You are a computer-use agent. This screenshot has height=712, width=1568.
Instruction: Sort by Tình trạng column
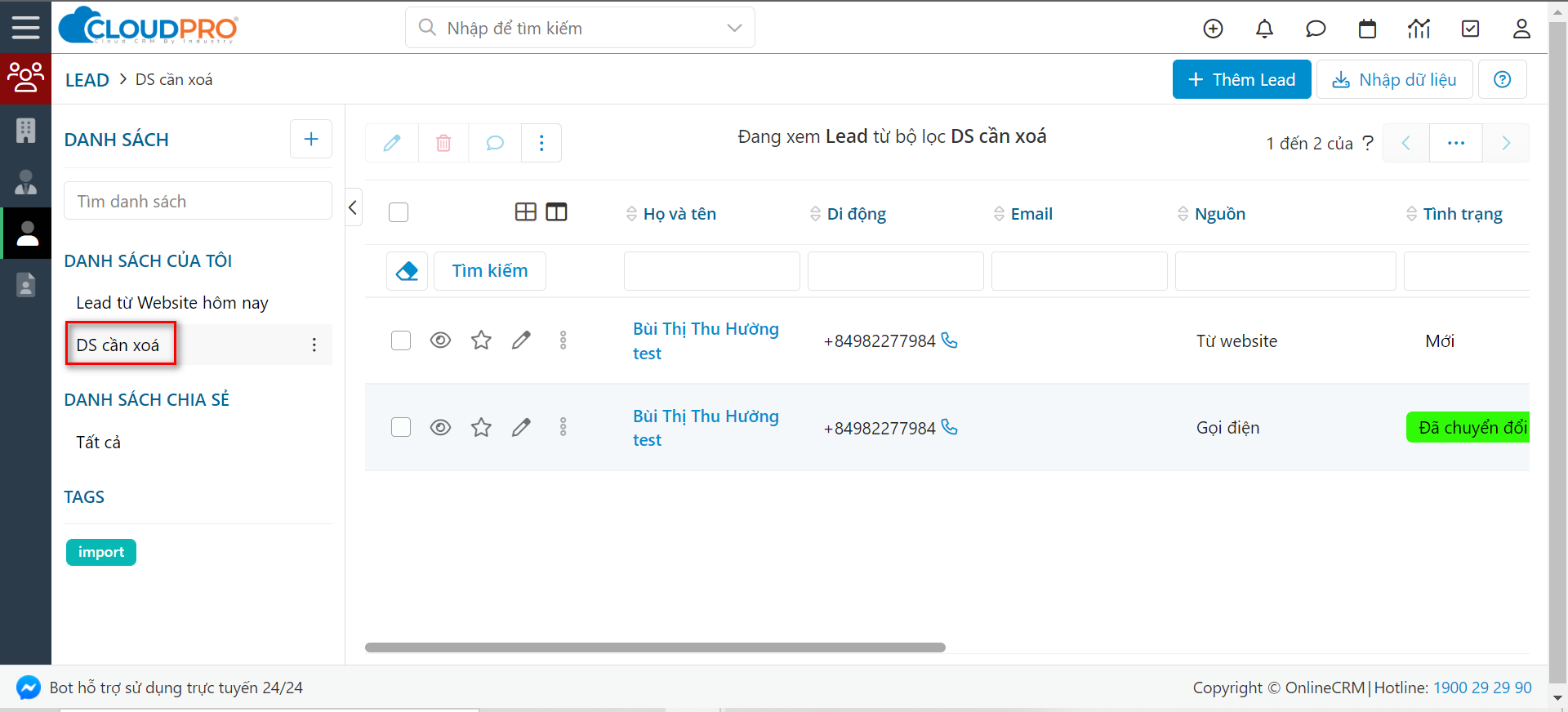pos(1454,214)
